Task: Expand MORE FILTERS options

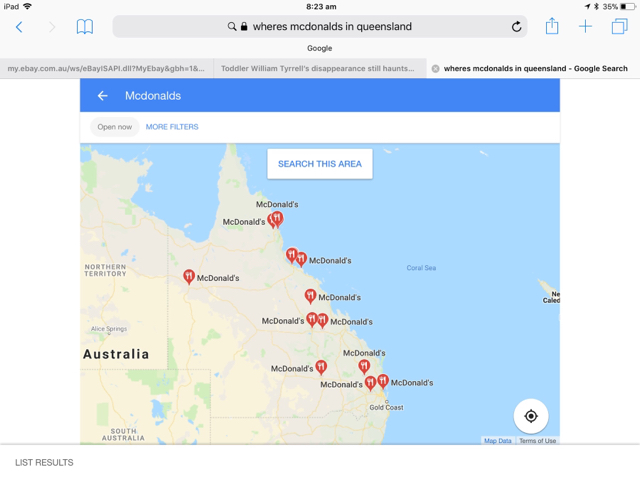Action: coord(172,127)
